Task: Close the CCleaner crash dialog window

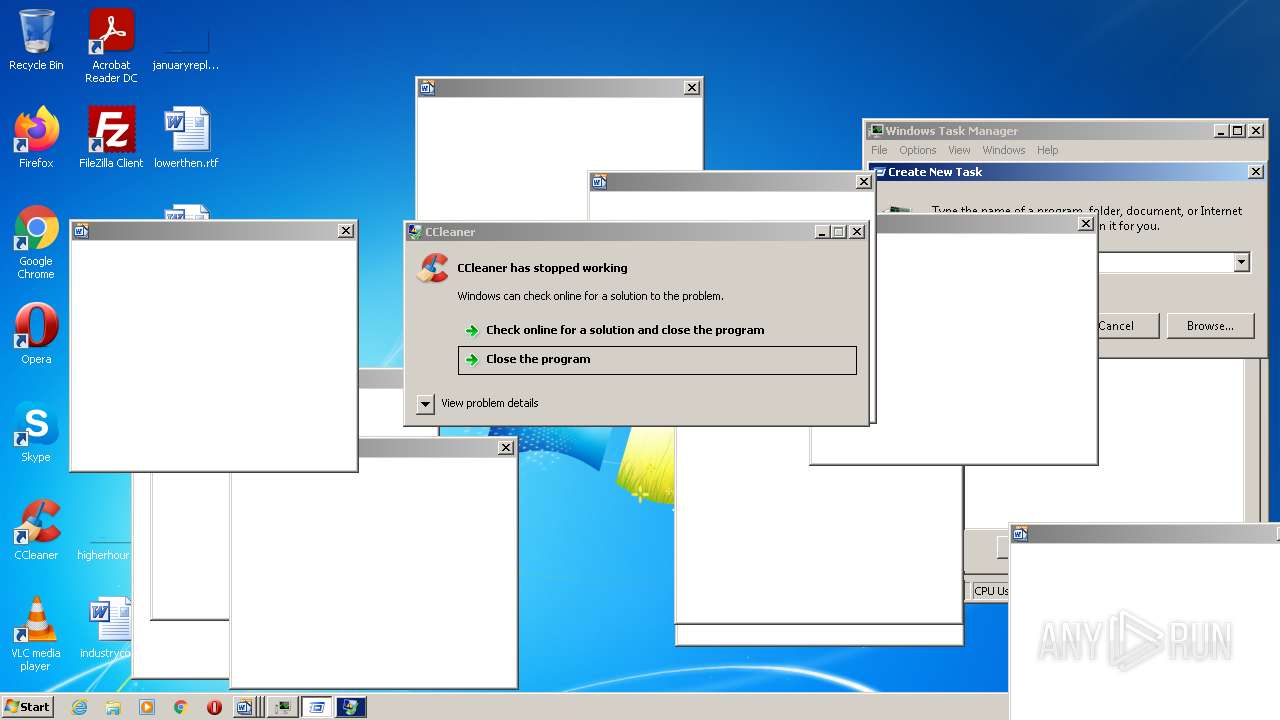Action: [x=857, y=232]
